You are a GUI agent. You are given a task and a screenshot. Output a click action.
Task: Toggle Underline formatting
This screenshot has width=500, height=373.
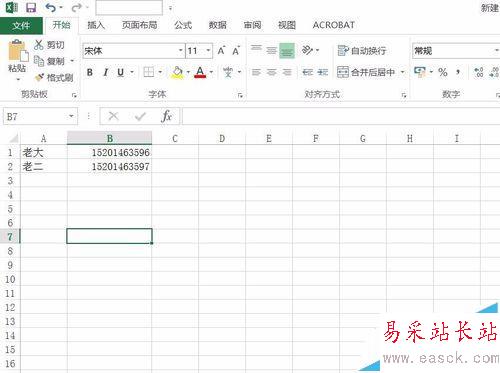click(x=120, y=72)
